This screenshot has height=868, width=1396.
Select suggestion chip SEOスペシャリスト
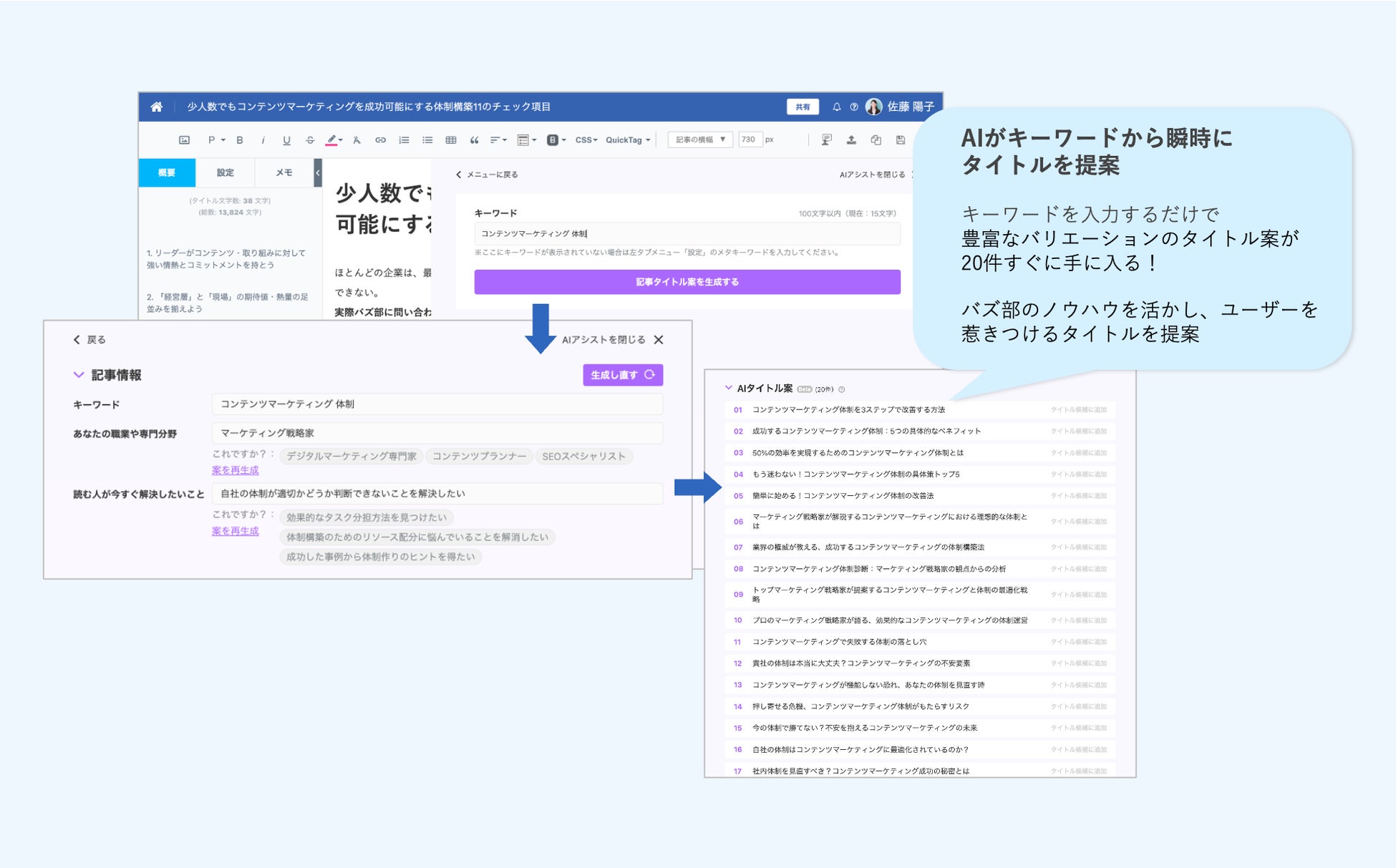click(x=583, y=457)
